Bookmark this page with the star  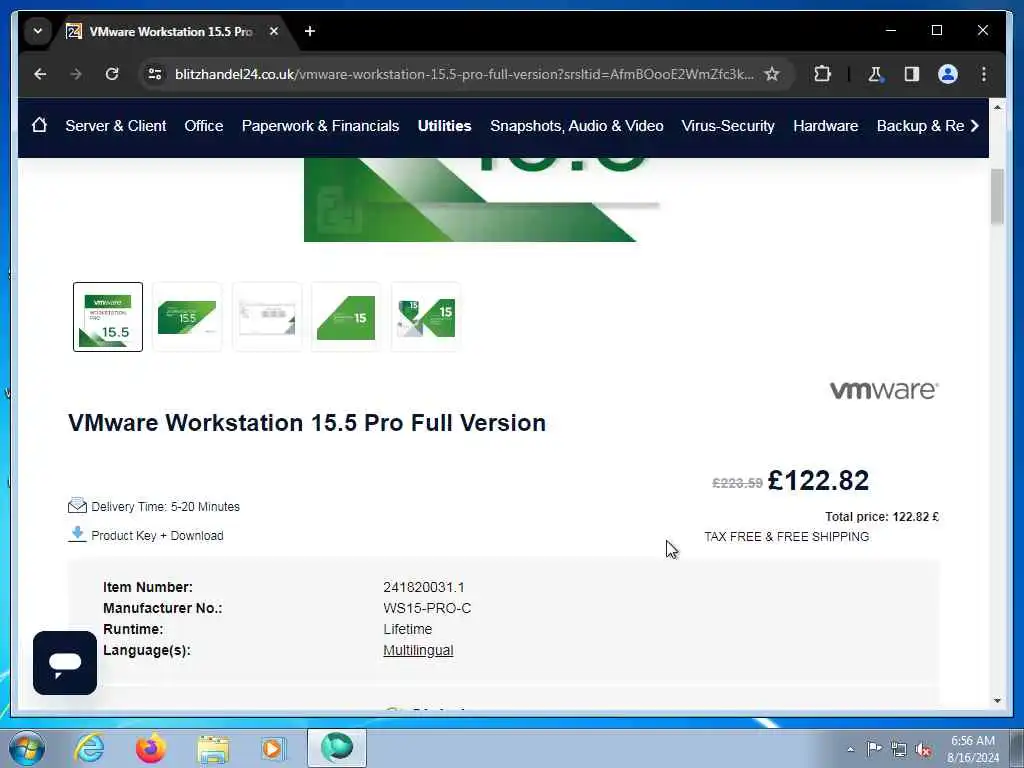tap(772, 74)
